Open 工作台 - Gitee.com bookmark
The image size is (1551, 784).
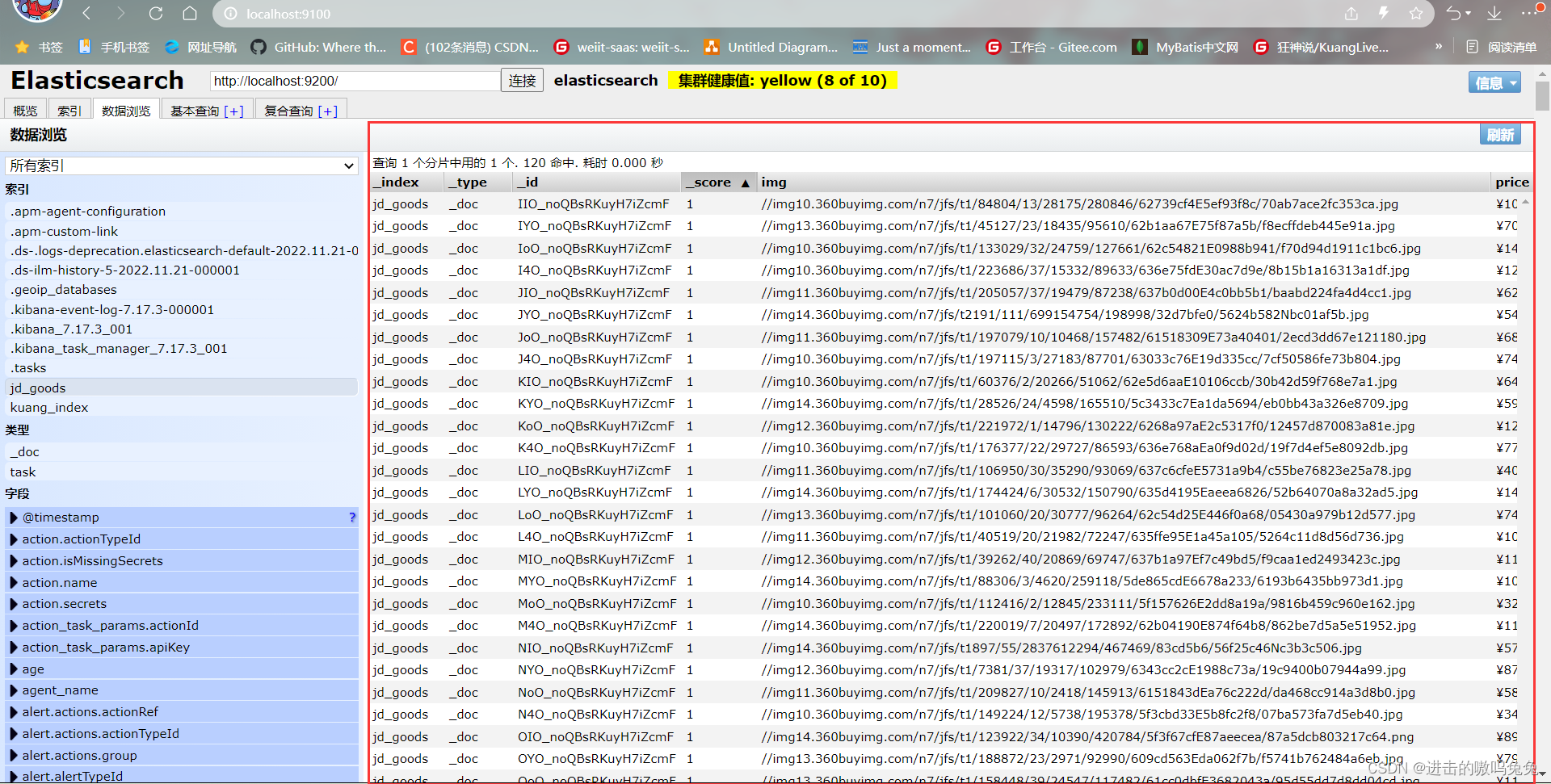coord(1052,47)
